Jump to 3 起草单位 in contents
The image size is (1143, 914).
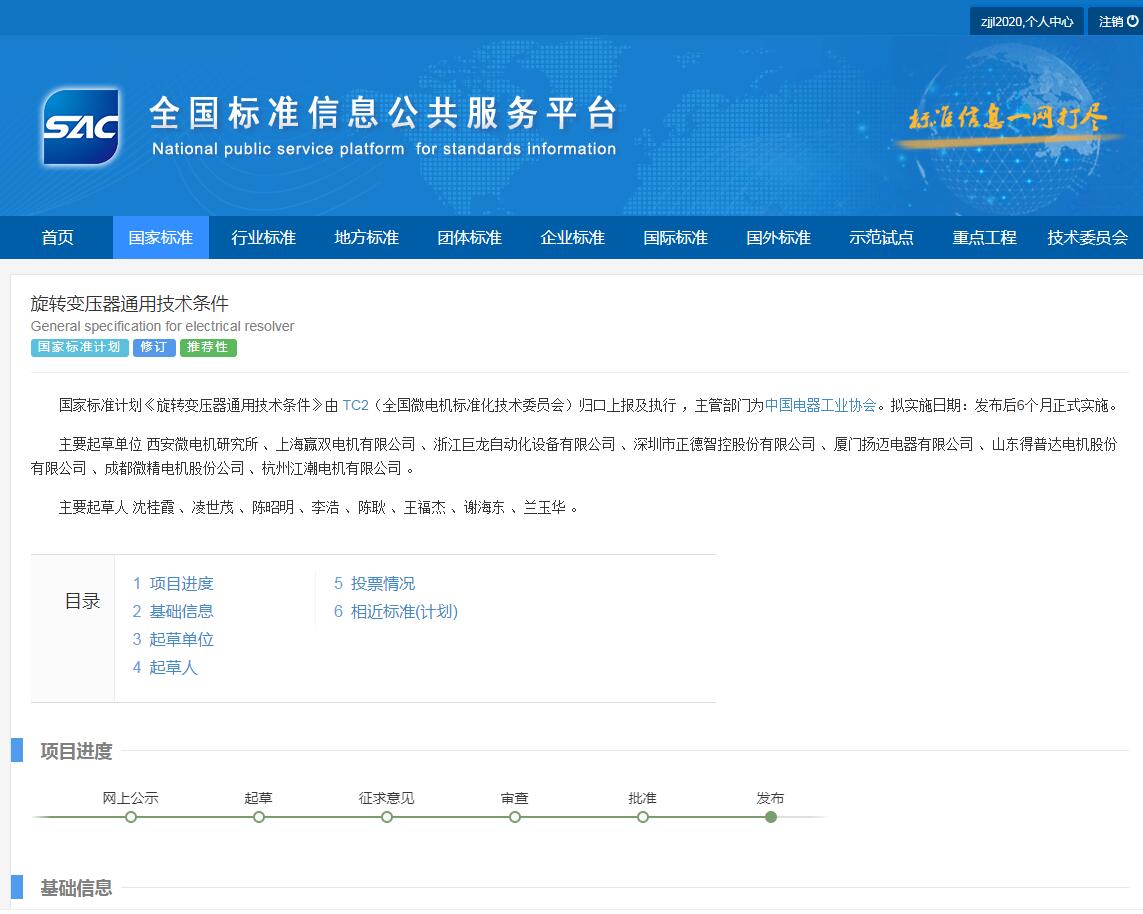[173, 640]
